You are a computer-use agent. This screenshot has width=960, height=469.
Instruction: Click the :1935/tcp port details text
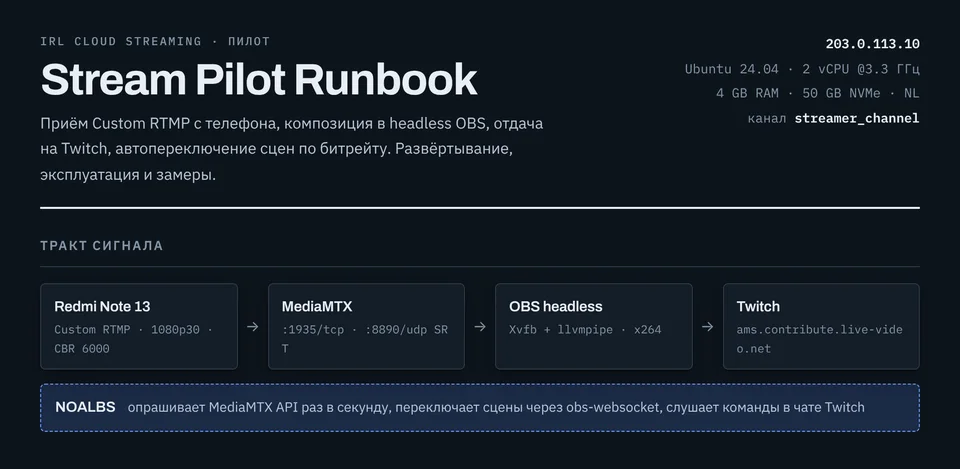(x=365, y=339)
